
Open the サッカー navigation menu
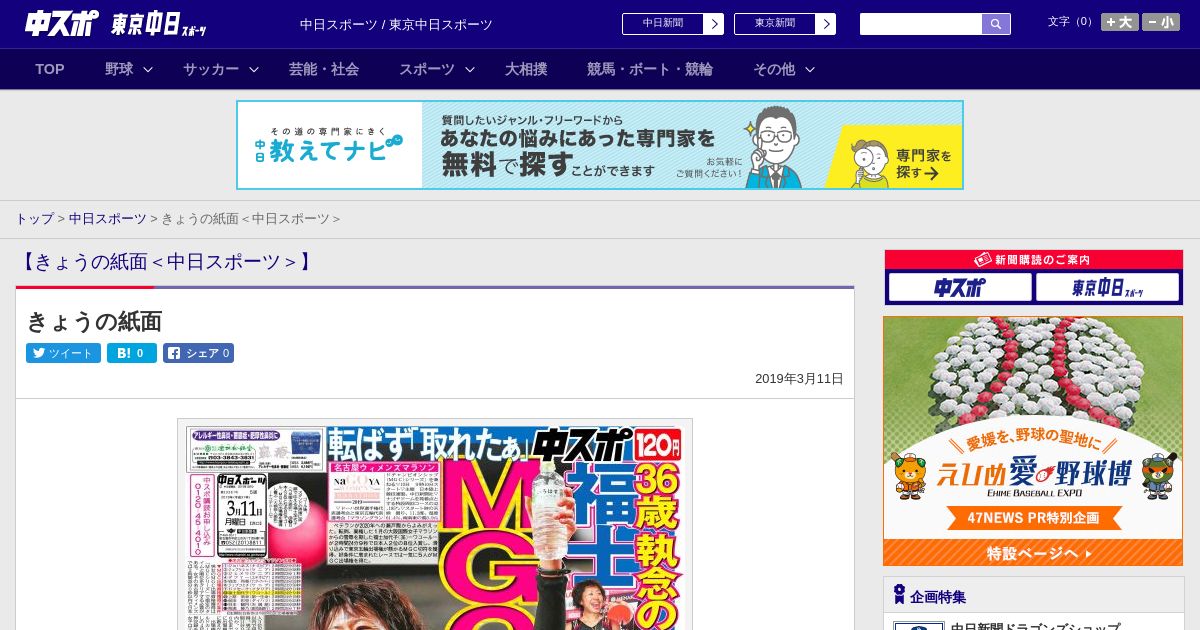[211, 69]
